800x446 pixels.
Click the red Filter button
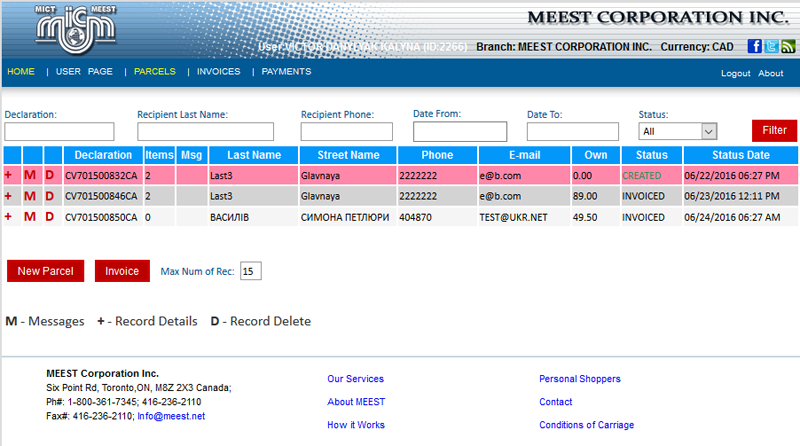[774, 131]
